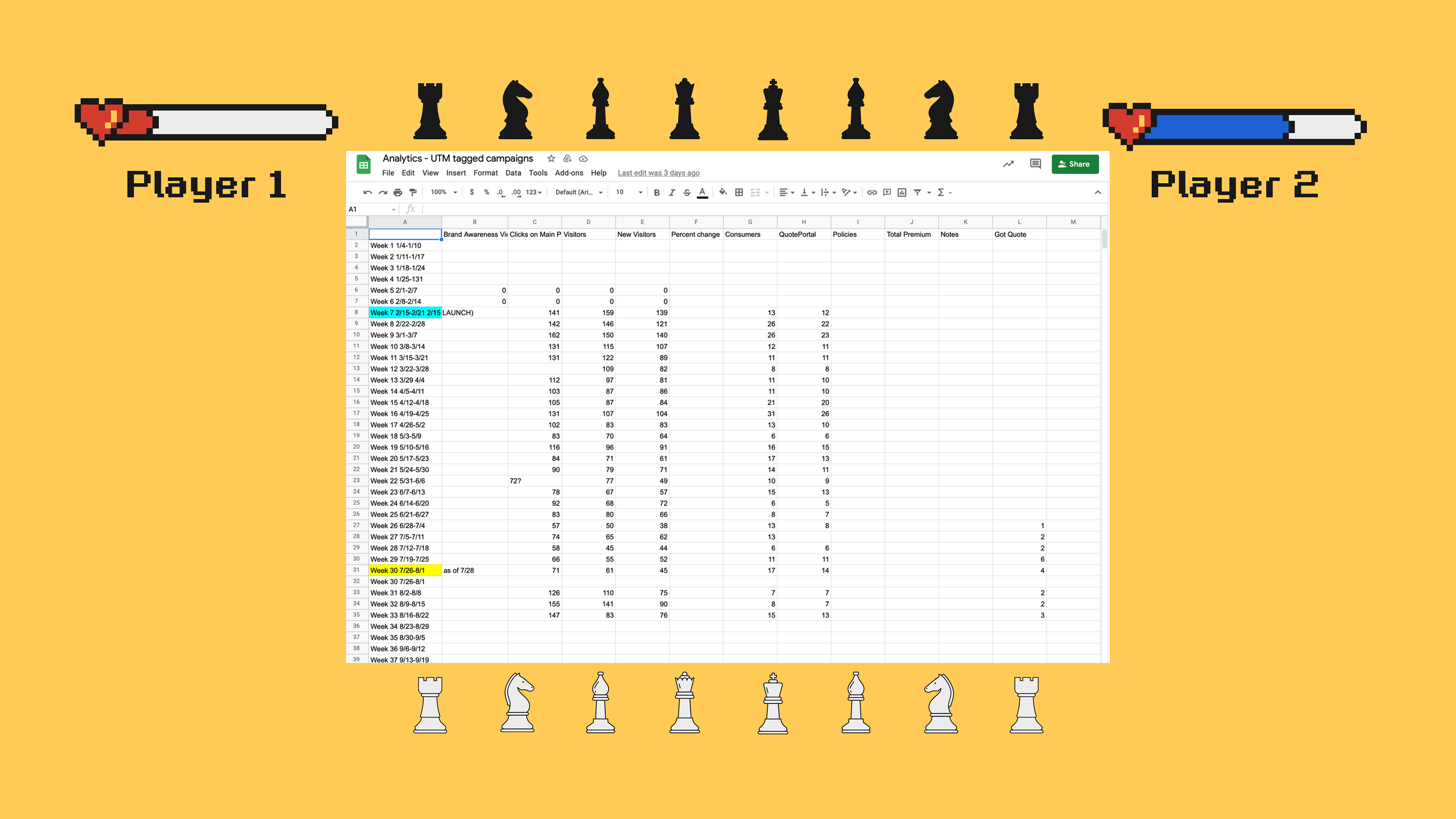Open the 100% zoom dropdown
Viewport: 1456px width, 819px height.
pos(443,192)
